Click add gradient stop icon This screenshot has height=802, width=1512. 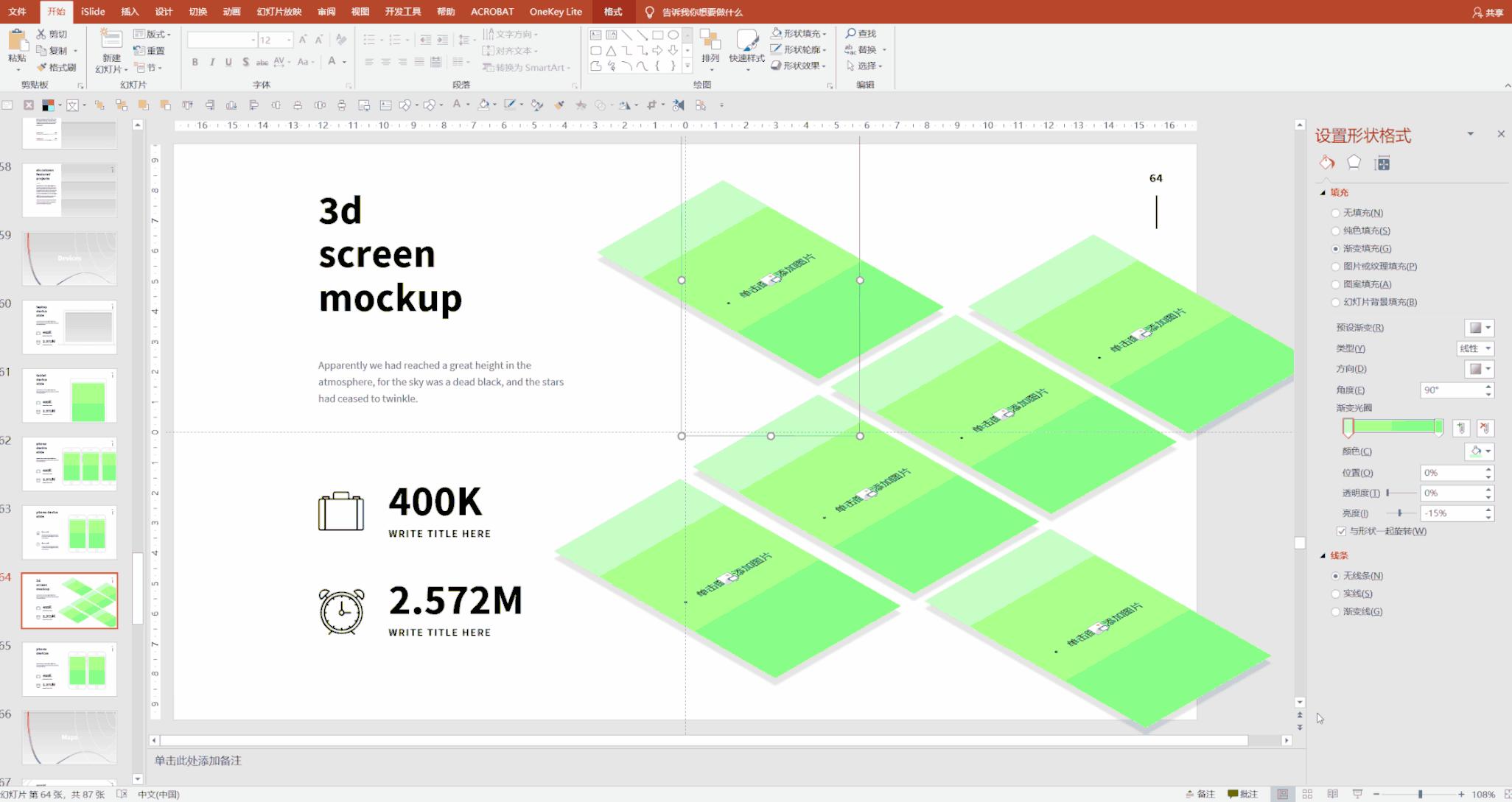tap(1461, 428)
